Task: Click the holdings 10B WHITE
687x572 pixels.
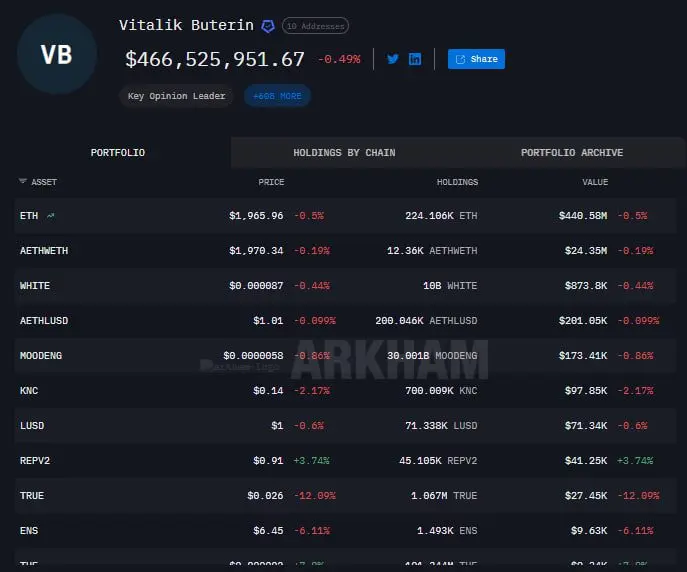Action: pos(450,286)
